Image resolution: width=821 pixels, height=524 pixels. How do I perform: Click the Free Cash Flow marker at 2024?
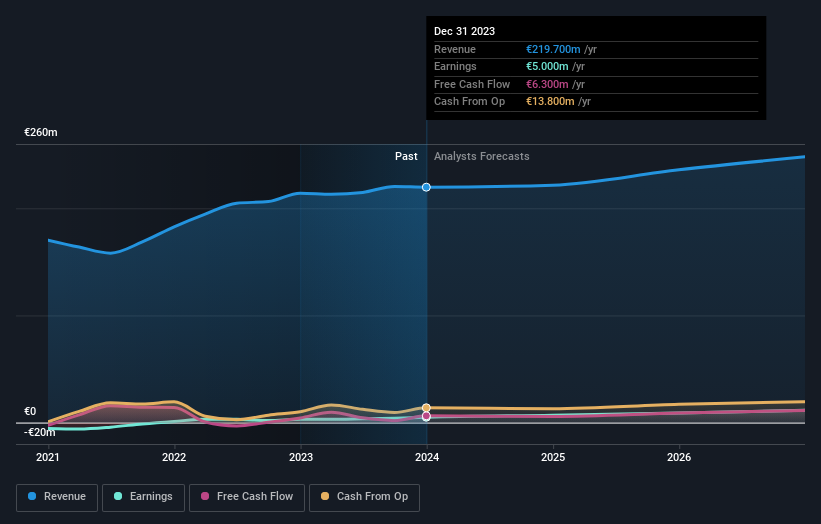click(x=426, y=416)
